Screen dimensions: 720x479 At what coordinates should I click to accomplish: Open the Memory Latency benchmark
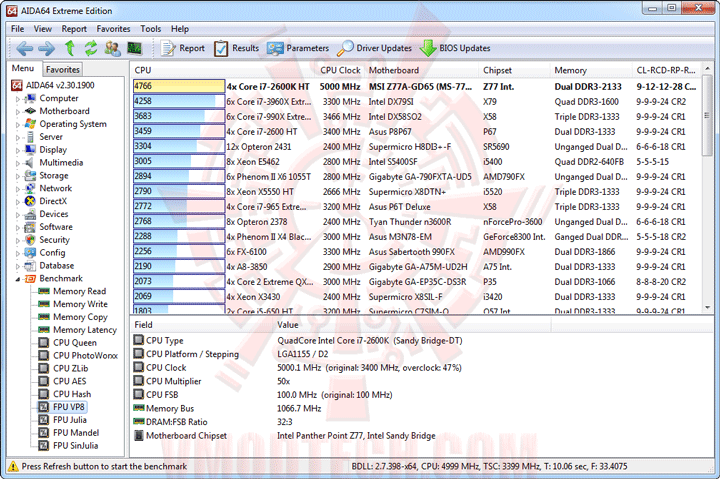[x=85, y=330]
